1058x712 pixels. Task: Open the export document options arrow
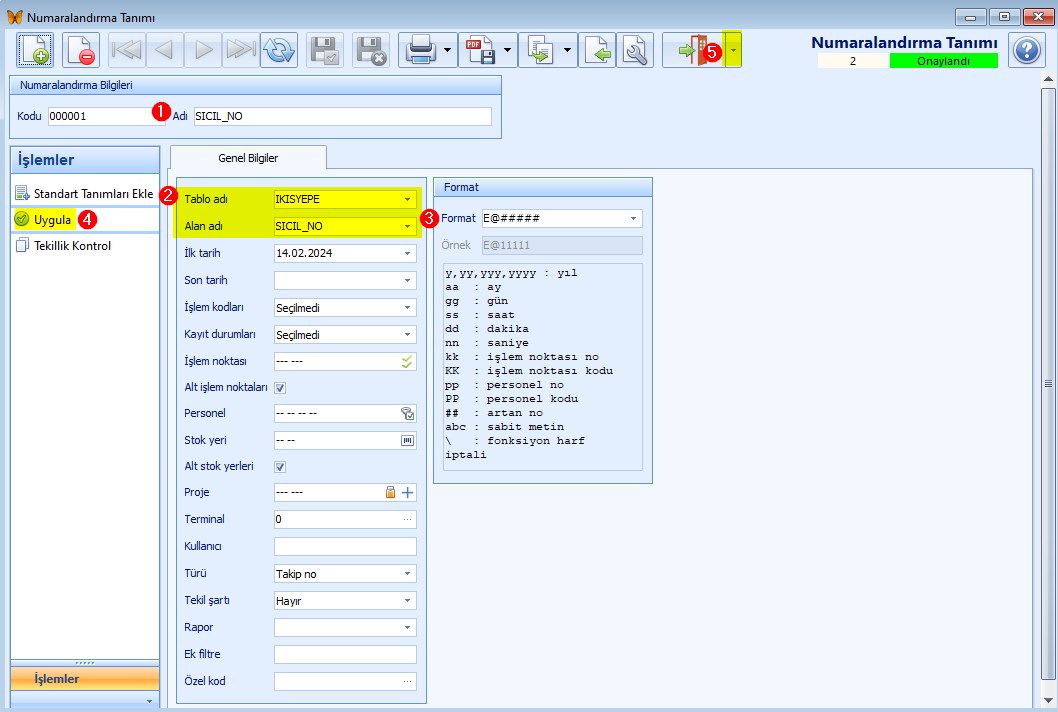(x=567, y=50)
